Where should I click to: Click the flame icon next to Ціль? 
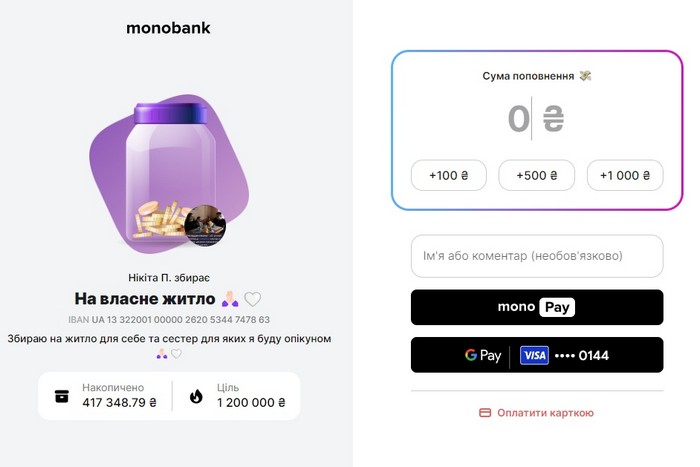[195, 396]
